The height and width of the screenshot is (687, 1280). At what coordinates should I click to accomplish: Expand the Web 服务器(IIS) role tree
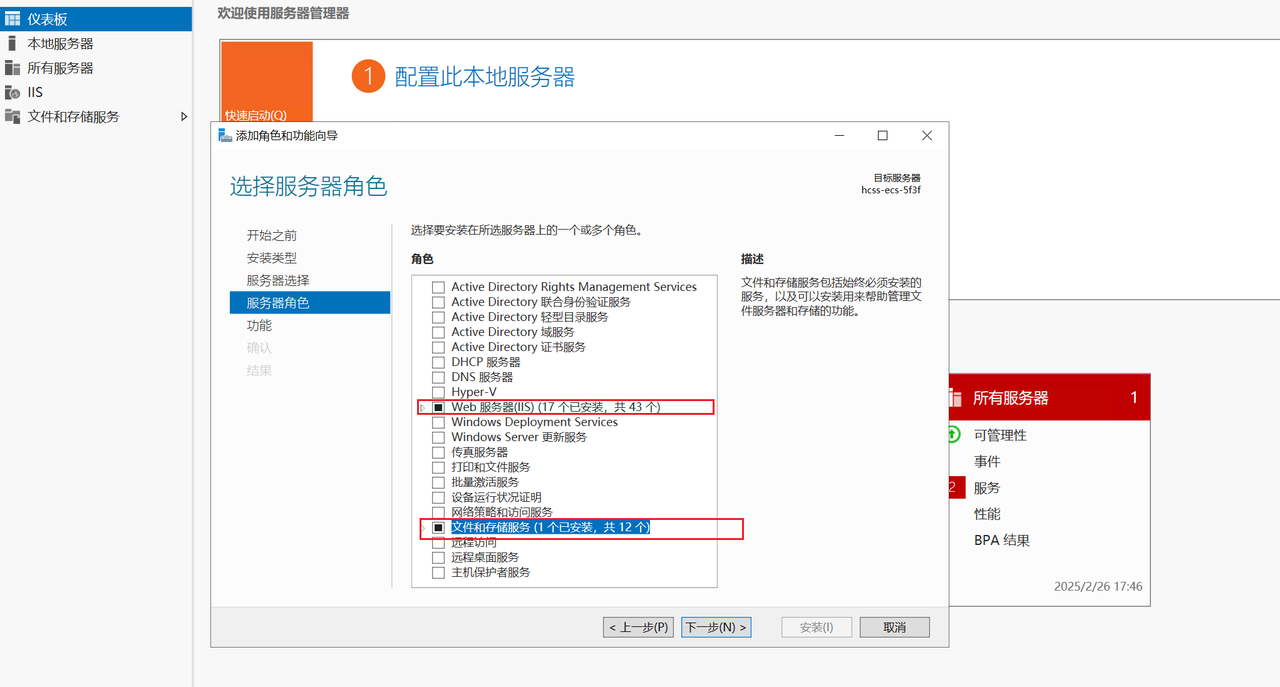pyautogui.click(x=423, y=407)
